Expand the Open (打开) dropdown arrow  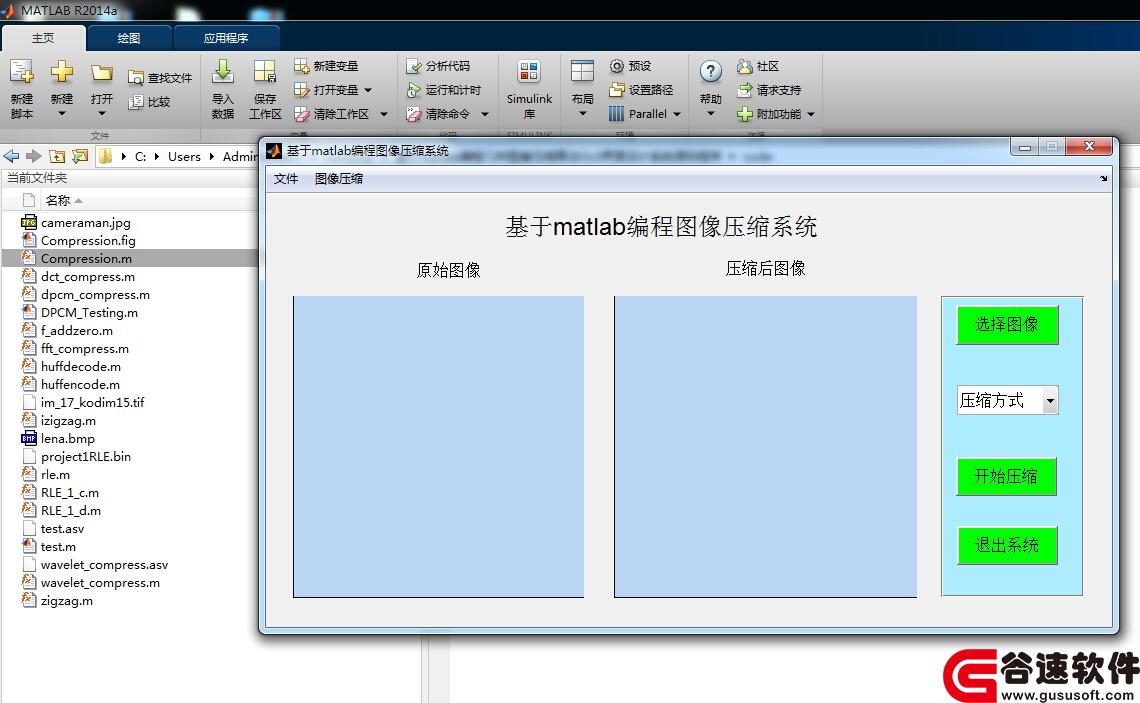(102, 113)
